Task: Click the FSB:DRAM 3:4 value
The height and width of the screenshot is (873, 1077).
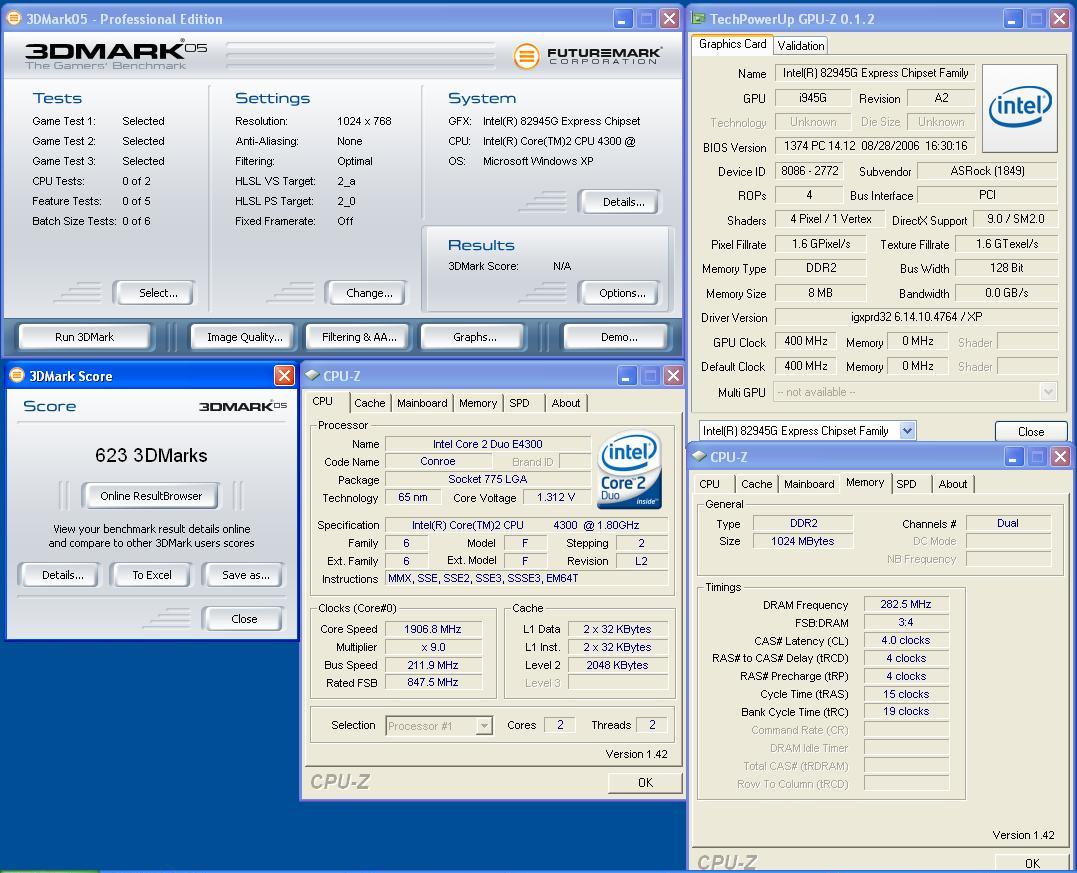Action: click(906, 622)
